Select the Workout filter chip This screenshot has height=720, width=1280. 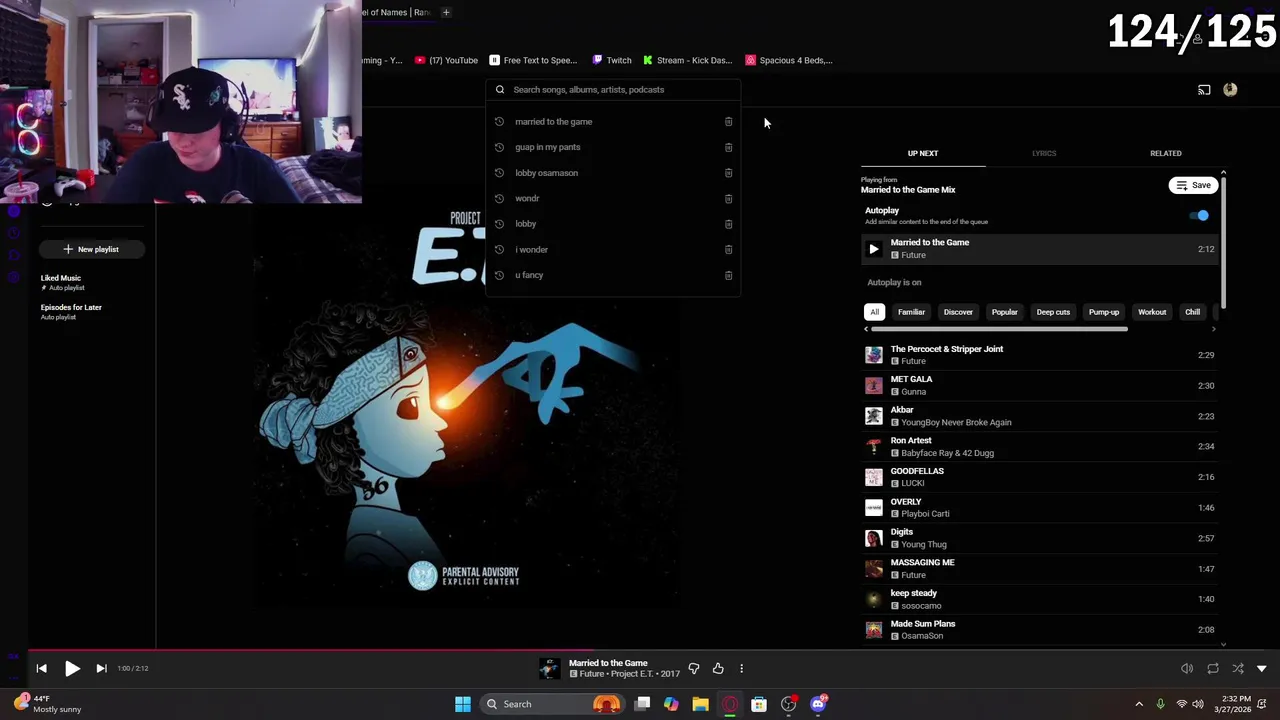point(1152,312)
